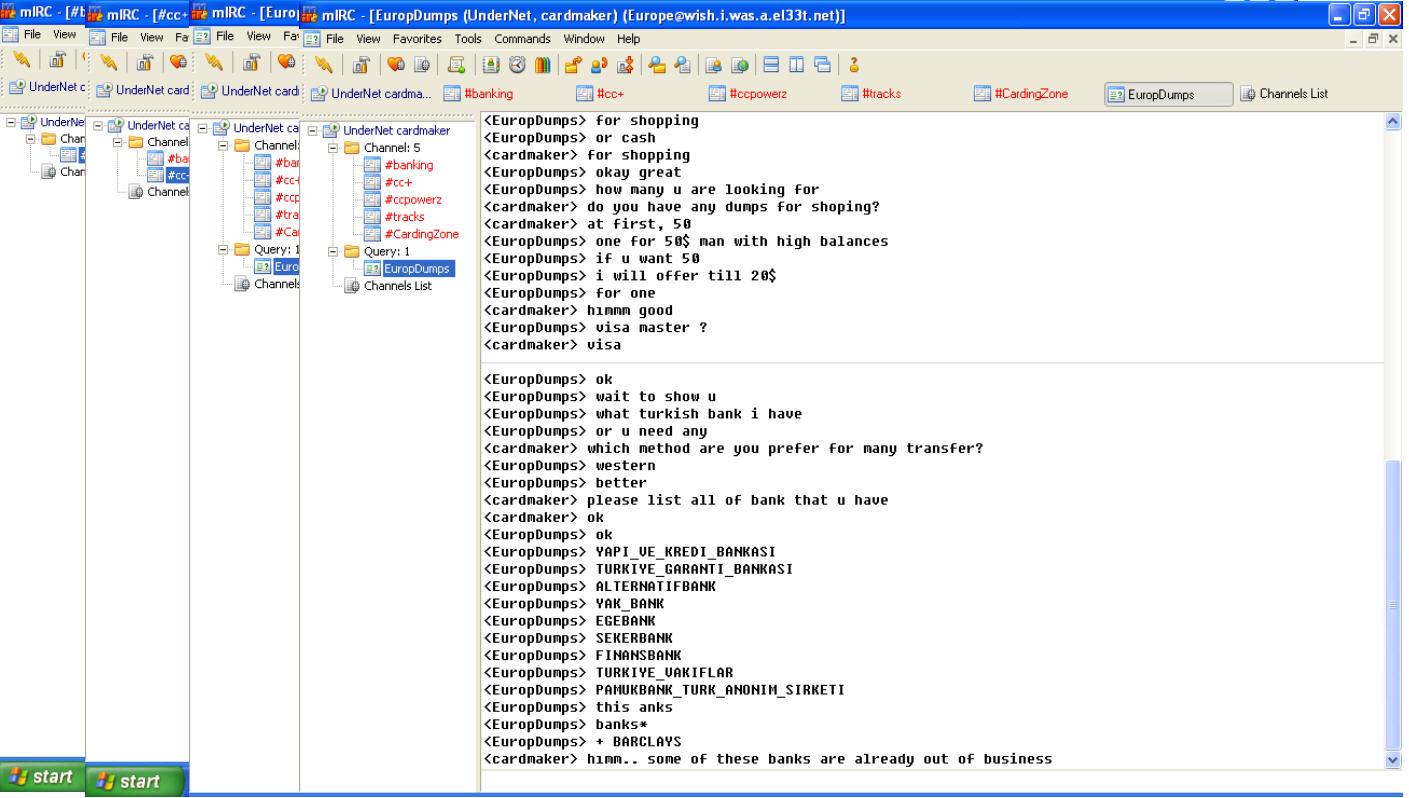This screenshot has width=1409, height=798.
Task: Click the leftmost Windows start button
Action: 41,777
